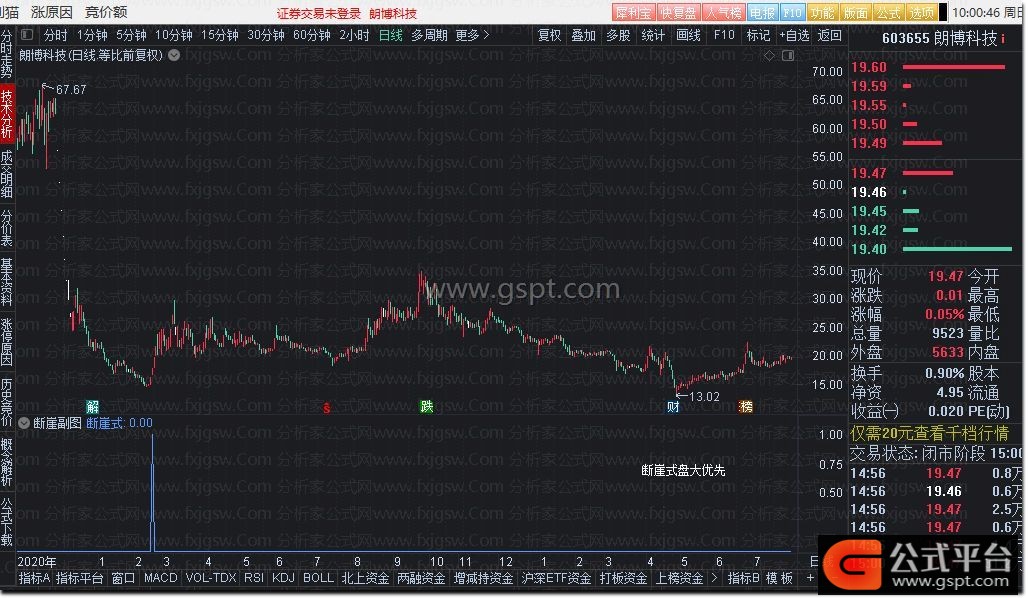
Task: Click the 选项 options button
Action: click(x=922, y=12)
